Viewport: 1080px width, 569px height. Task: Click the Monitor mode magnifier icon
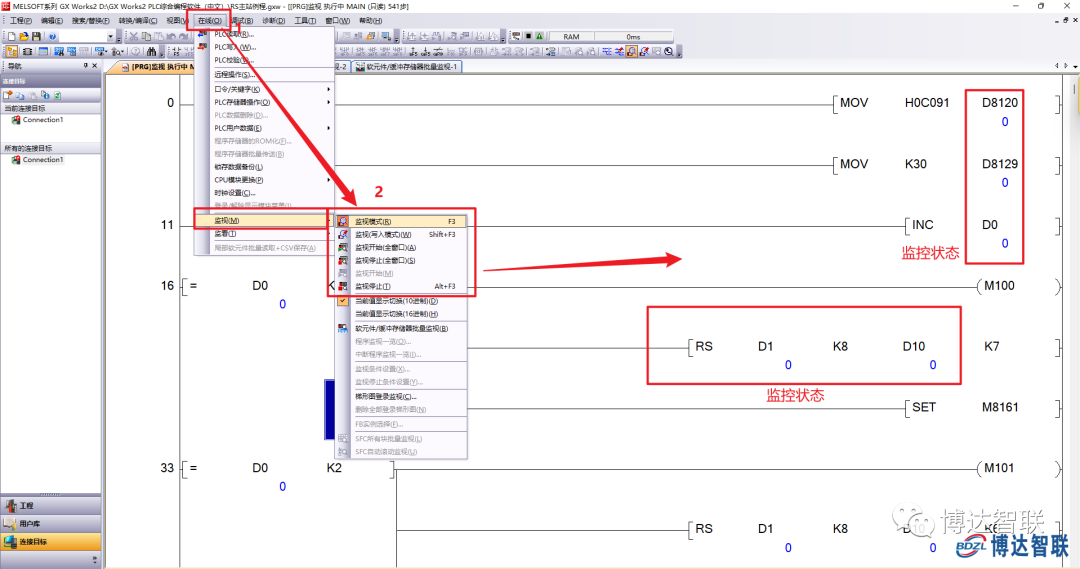point(343,221)
